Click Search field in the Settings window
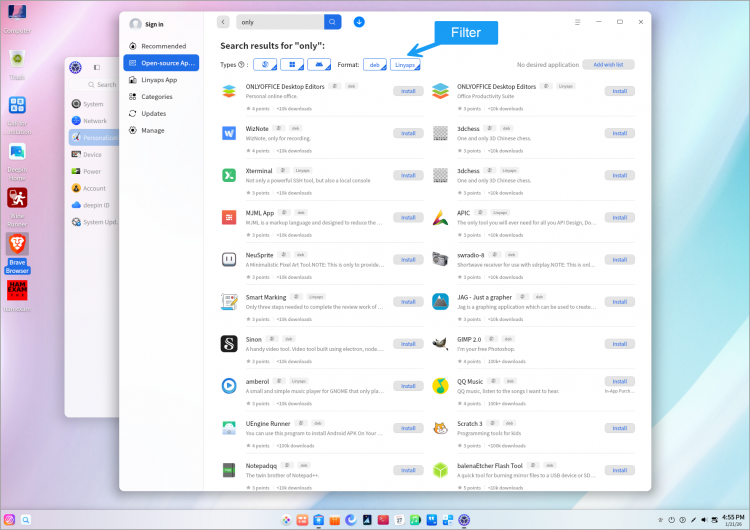Screen dimensions: 750x530 [94, 85]
